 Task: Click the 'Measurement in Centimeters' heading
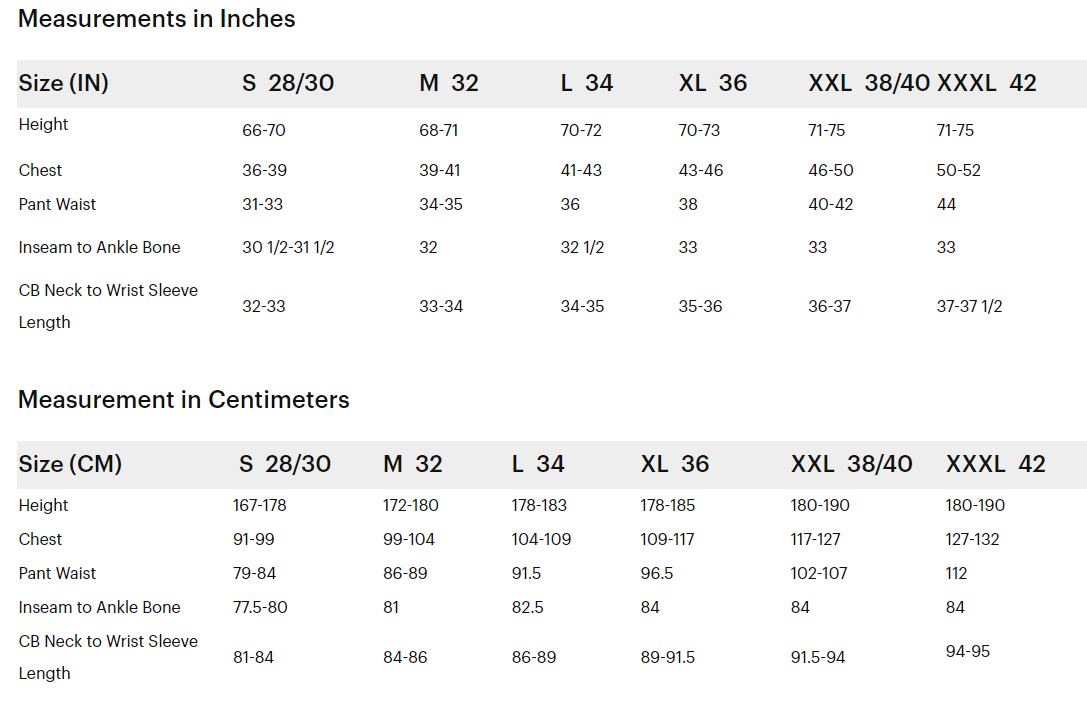click(x=184, y=400)
